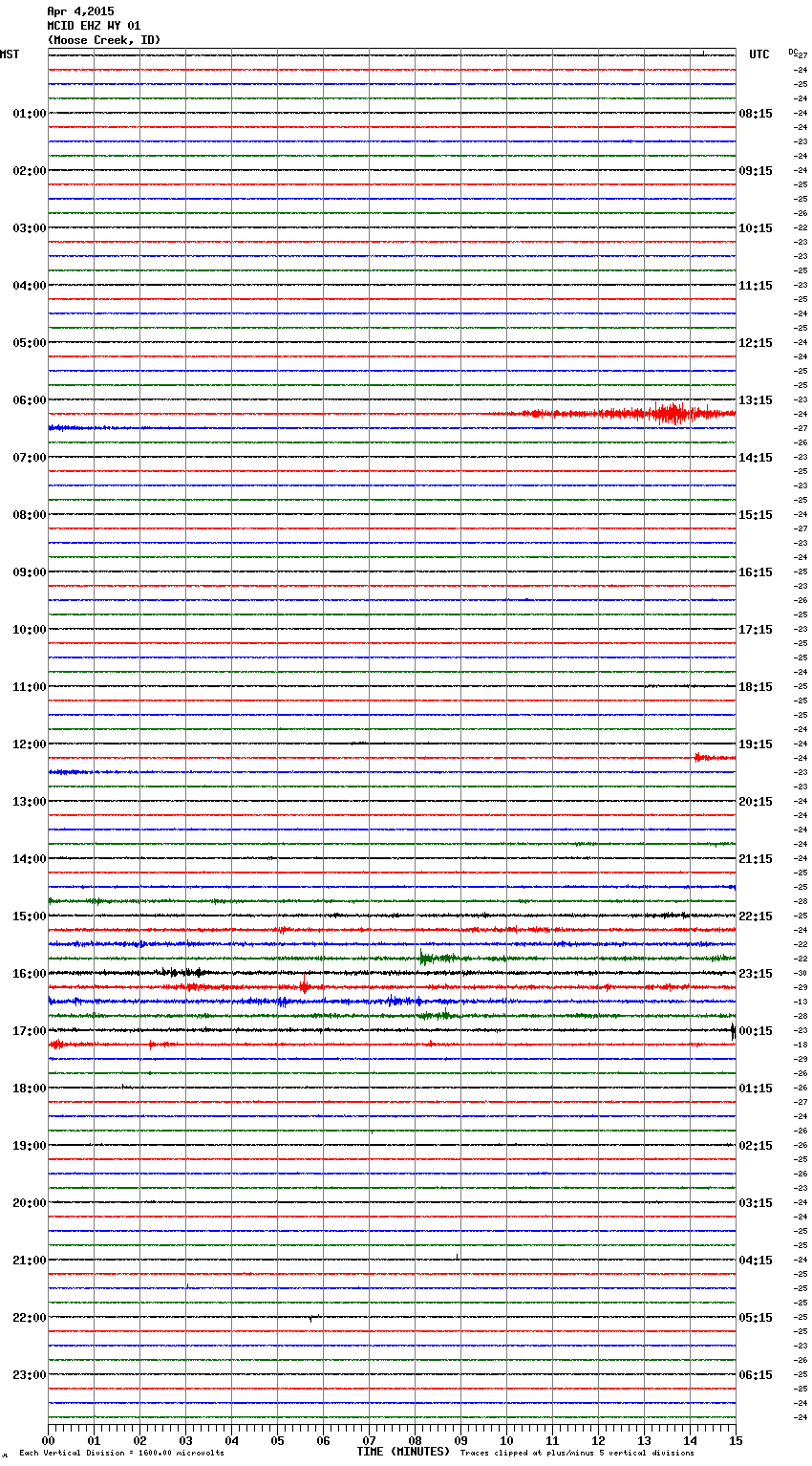812x1466 pixels.
Task: Click the 'UTC' column header
Action: point(759,54)
